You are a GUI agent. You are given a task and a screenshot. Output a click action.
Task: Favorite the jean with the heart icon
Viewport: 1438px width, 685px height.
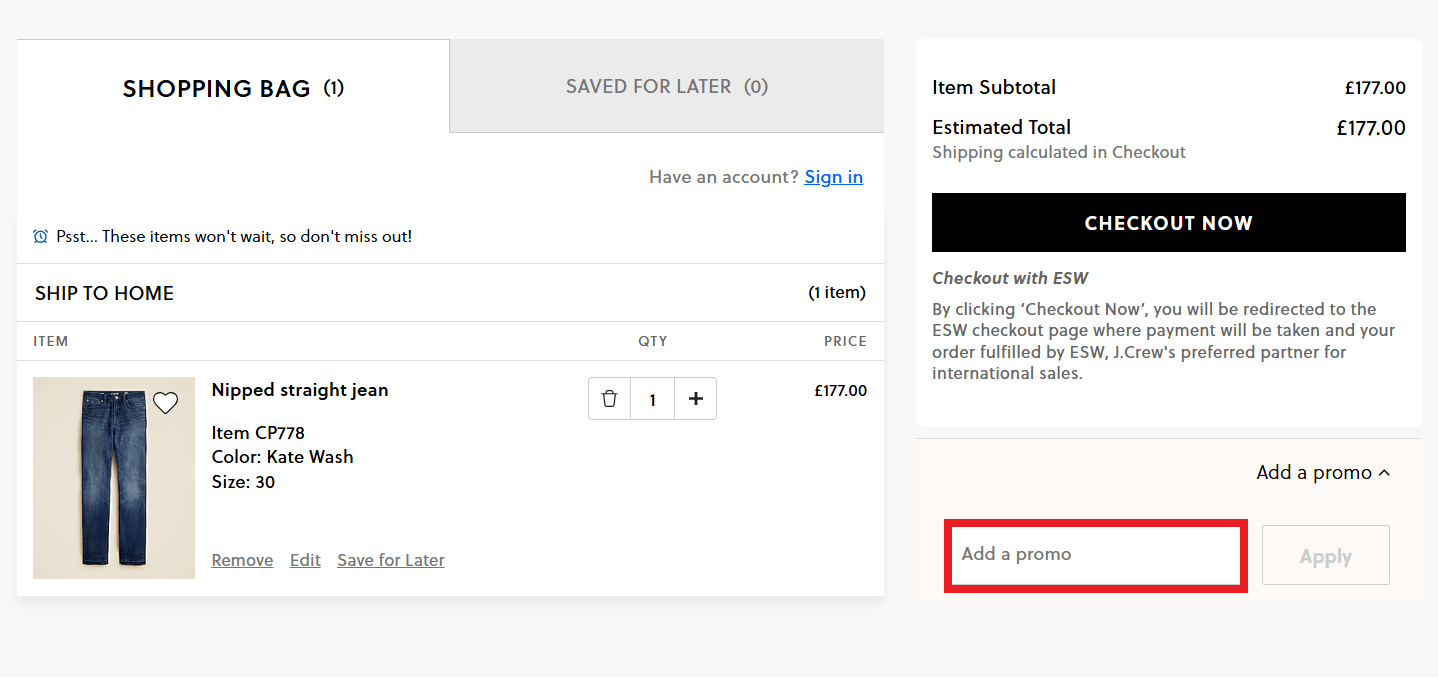pos(165,402)
